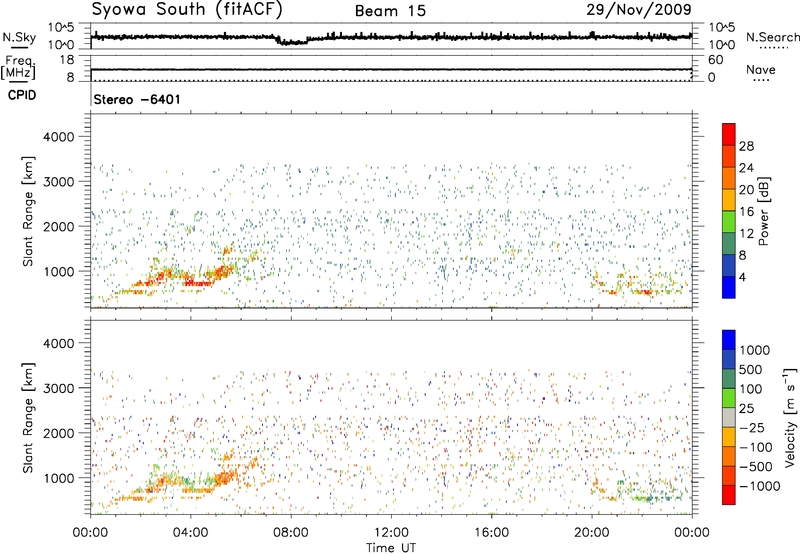Image resolution: width=800 pixels, height=554 pixels.
Task: Click the blue top segment of Velocity colorbar
Action: [x=729, y=340]
